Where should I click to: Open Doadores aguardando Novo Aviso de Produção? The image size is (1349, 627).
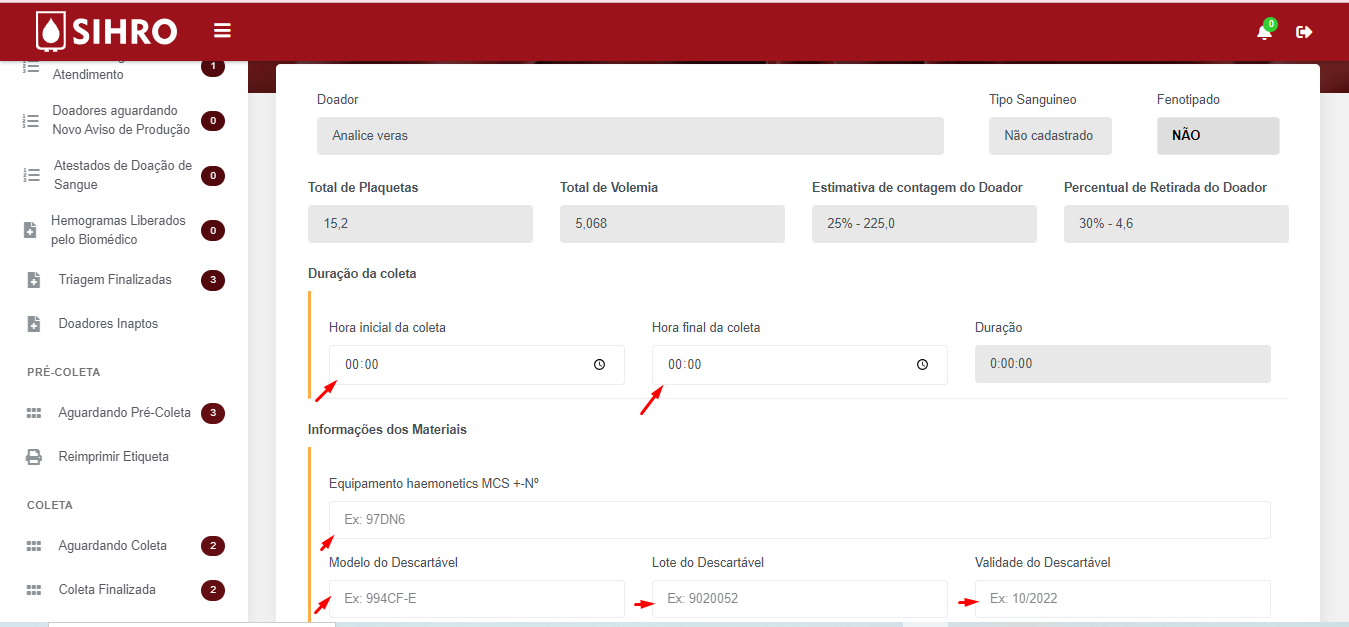pos(120,120)
